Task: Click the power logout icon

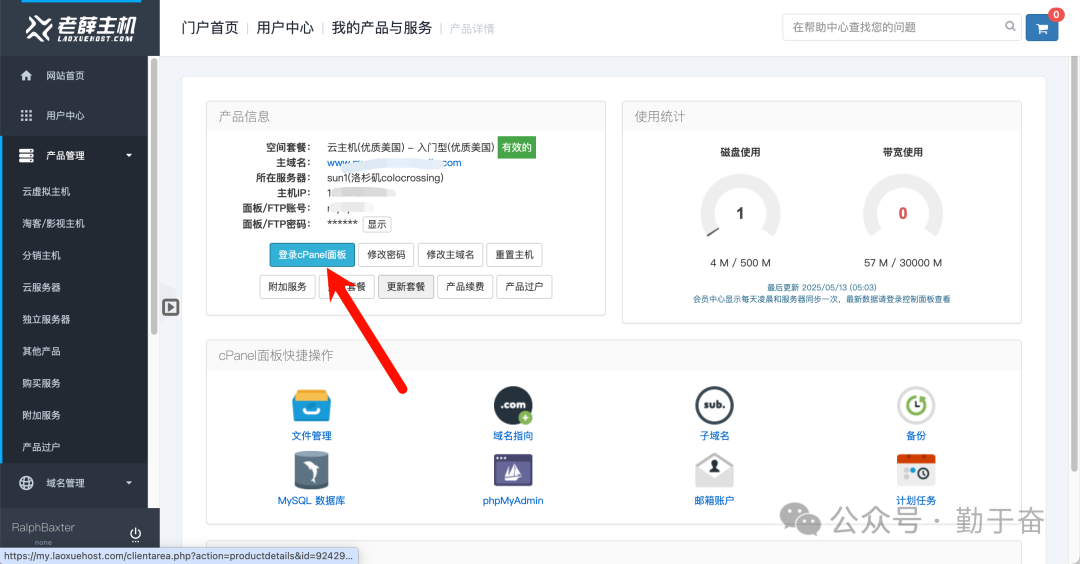Action: coord(135,534)
